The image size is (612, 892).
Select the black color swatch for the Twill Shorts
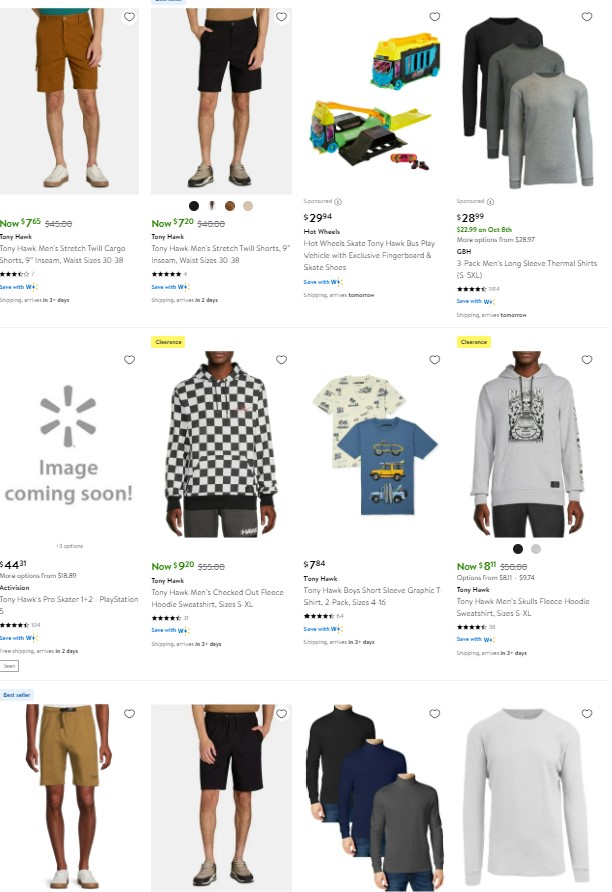pos(194,206)
